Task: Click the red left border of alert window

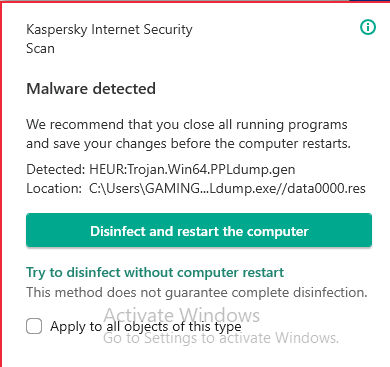Action: tap(1, 183)
